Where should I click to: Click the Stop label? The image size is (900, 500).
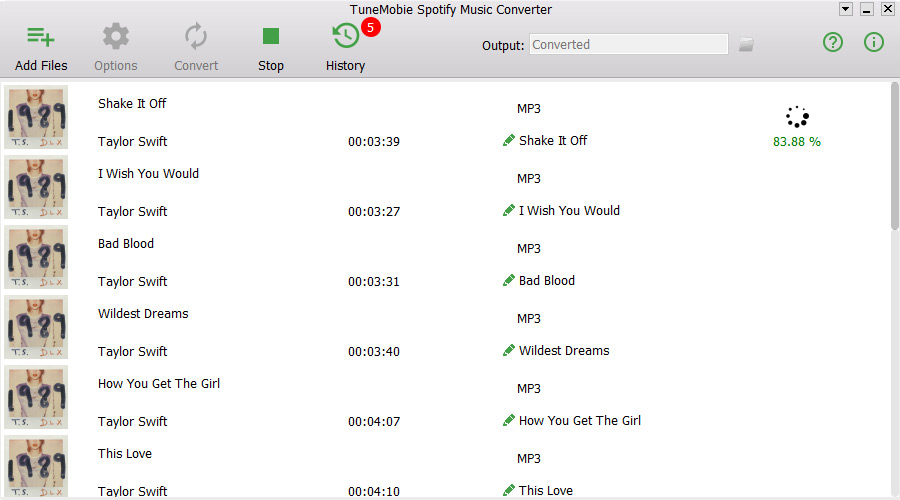[x=271, y=65]
